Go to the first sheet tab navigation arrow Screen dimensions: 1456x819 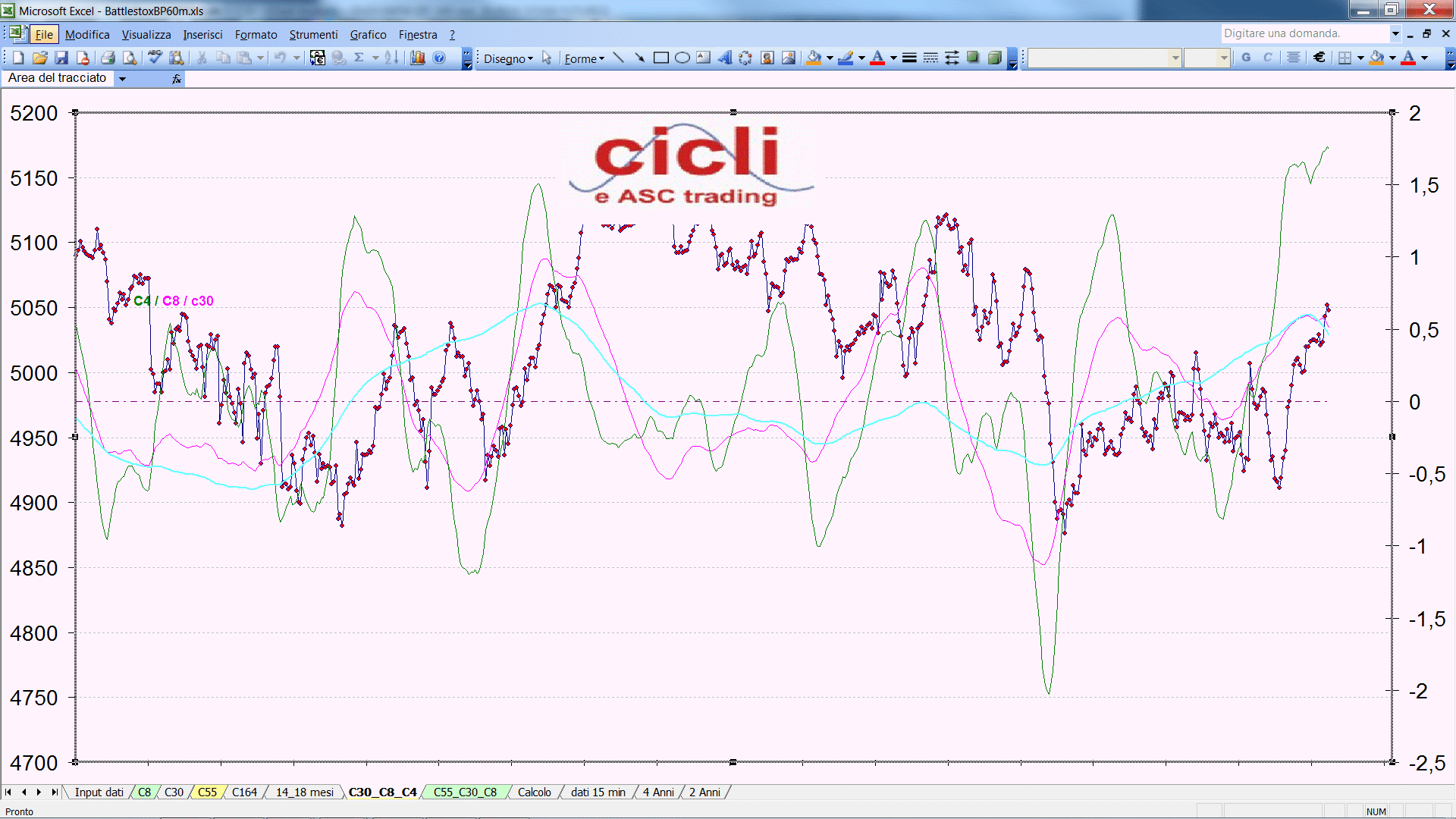coord(8,792)
